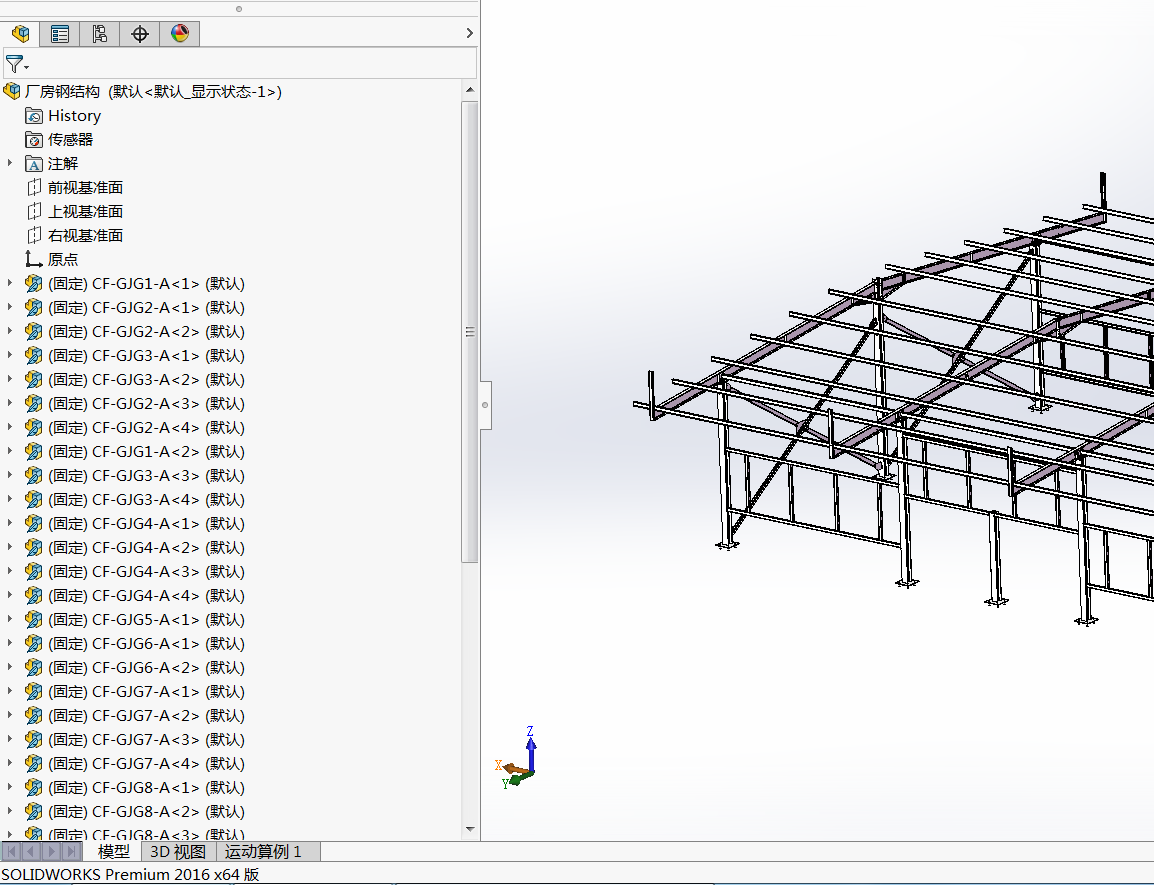Open the DisplayManager color ball tab
Screen dimensions: 1154x885
(180, 34)
